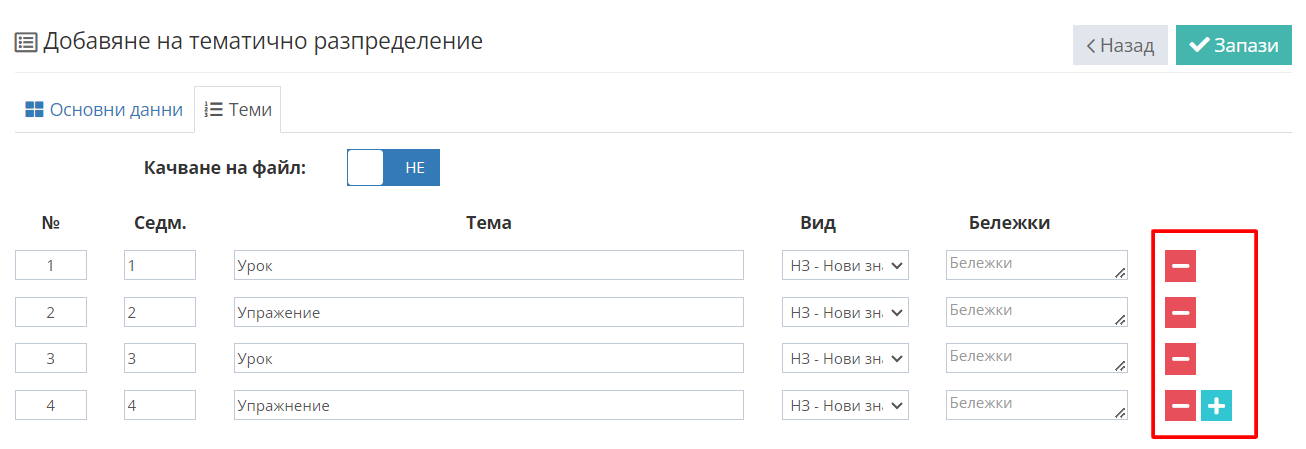Click resize handle of row 1 Бележки field
Viewport: 1306px width, 449px height.
(x=1120, y=272)
